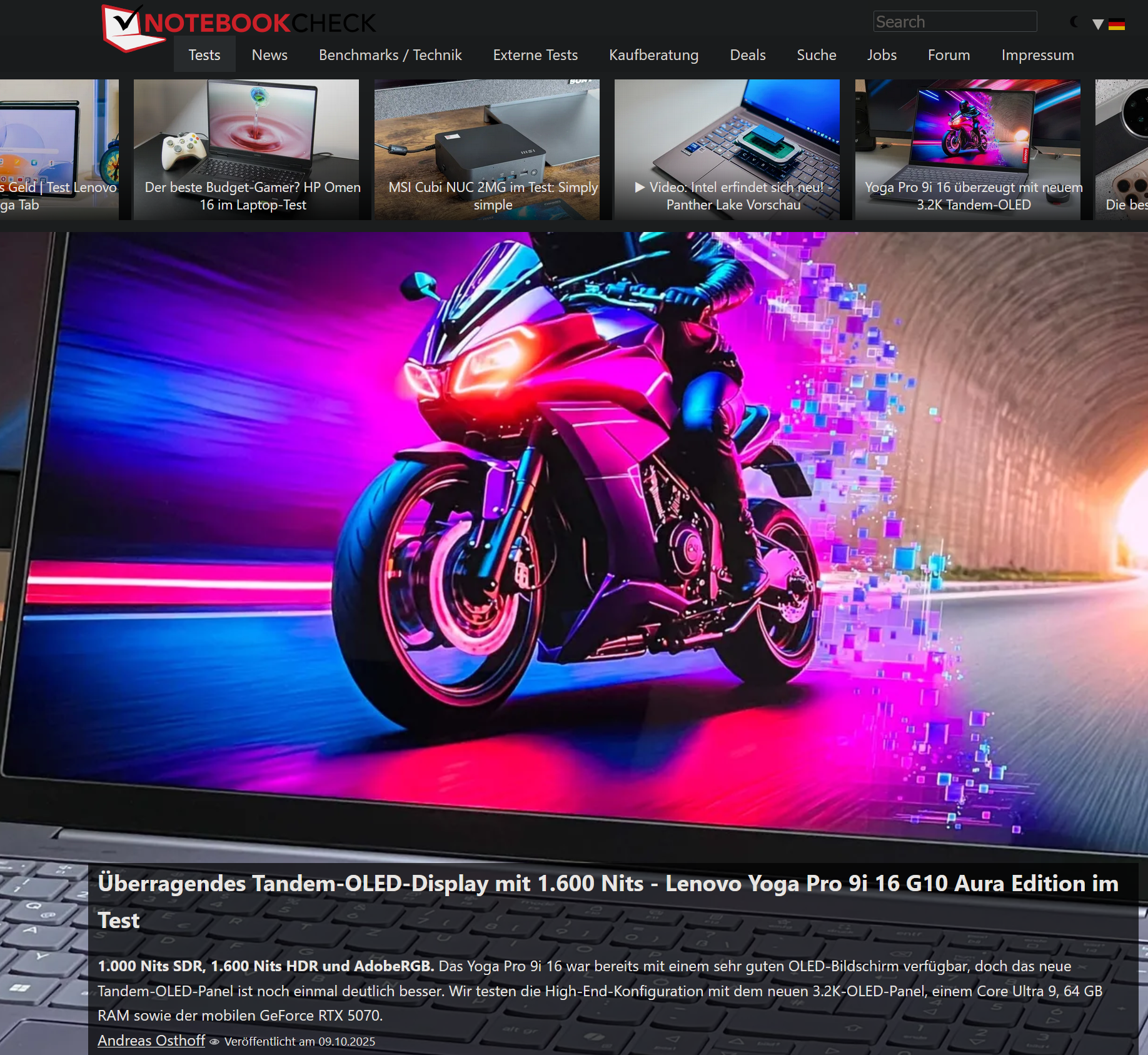Open the Tests menu item

pyautogui.click(x=204, y=55)
